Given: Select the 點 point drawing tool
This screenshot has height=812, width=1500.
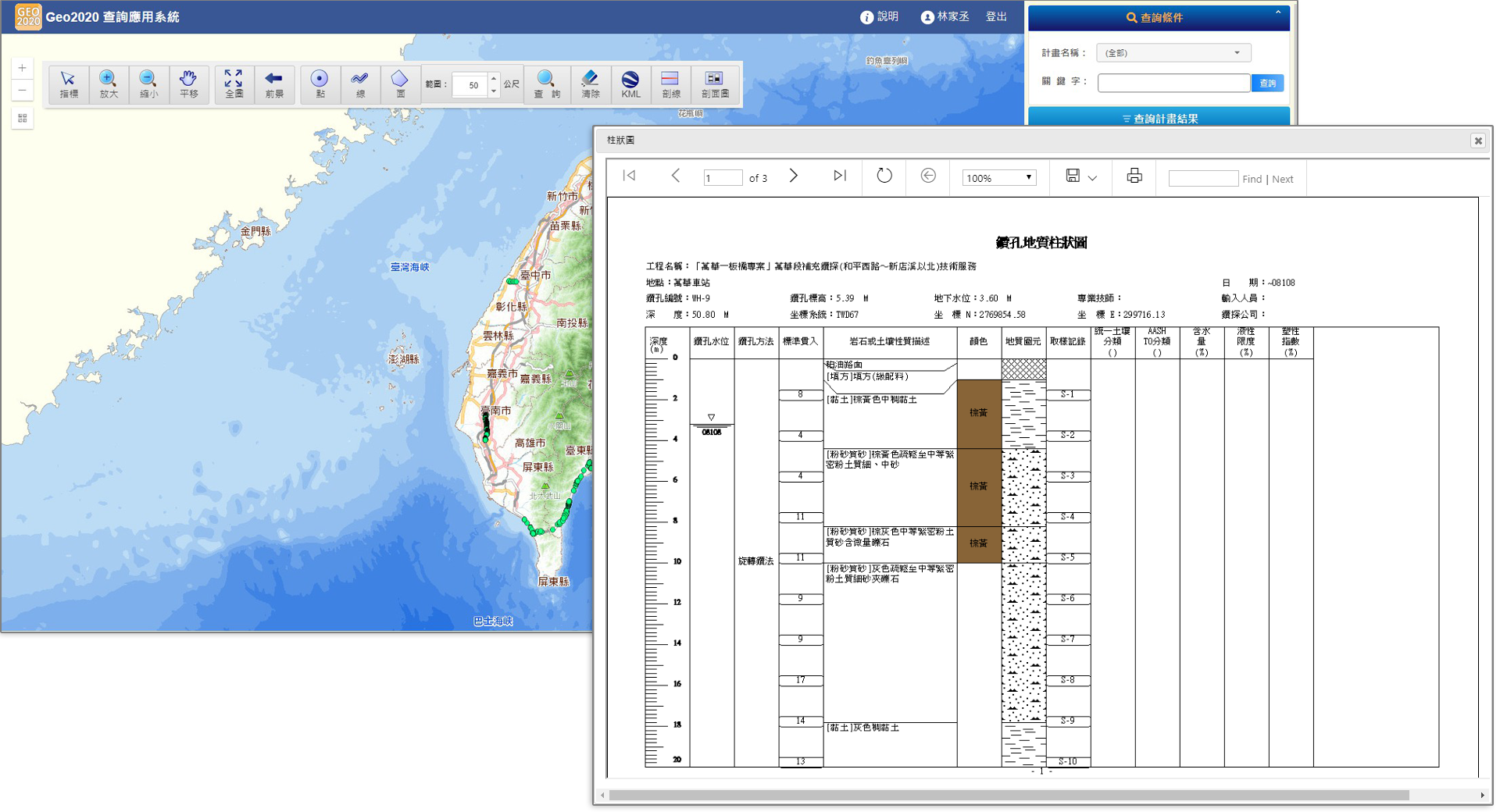Looking at the screenshot, I should 320,84.
